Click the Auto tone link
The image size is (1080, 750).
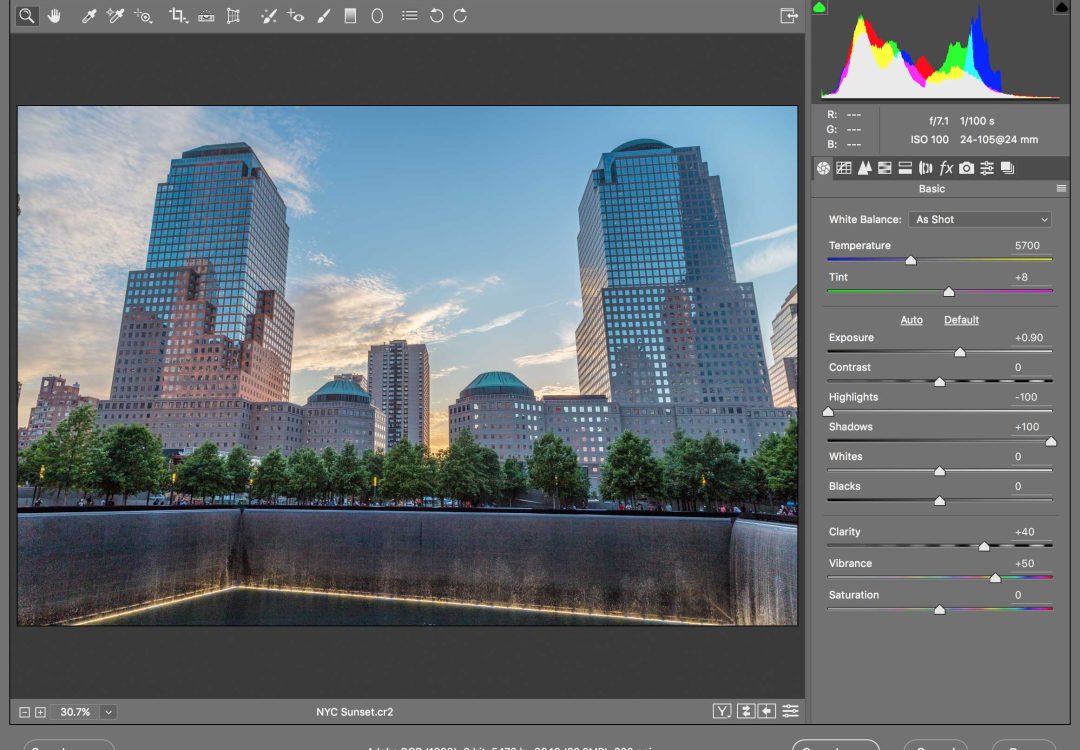pyautogui.click(x=911, y=320)
